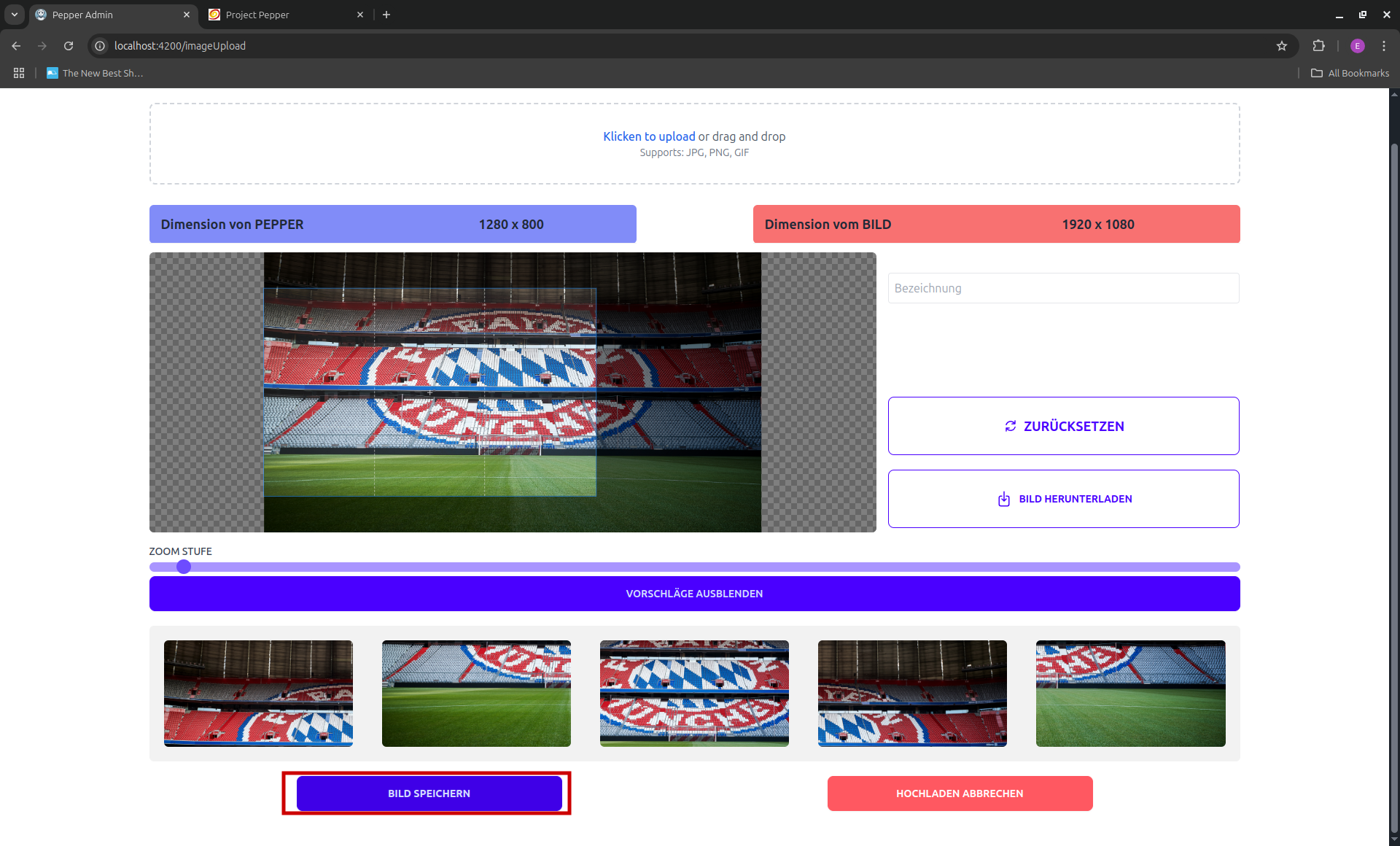Click the 'Supports: JPG, PNG, GIF' text in the upload area
1400x846 pixels.
pos(694,152)
